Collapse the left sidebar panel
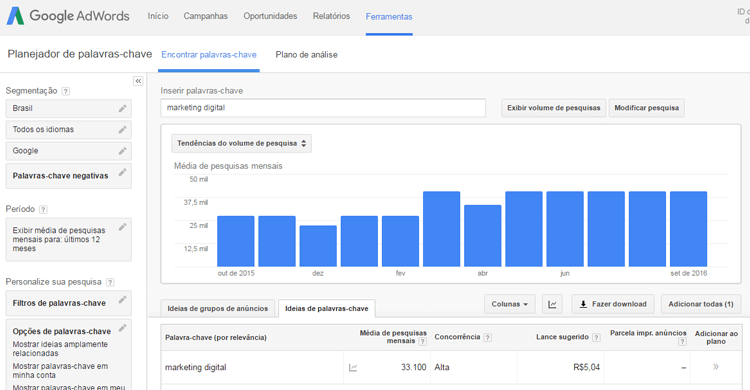 [x=138, y=81]
